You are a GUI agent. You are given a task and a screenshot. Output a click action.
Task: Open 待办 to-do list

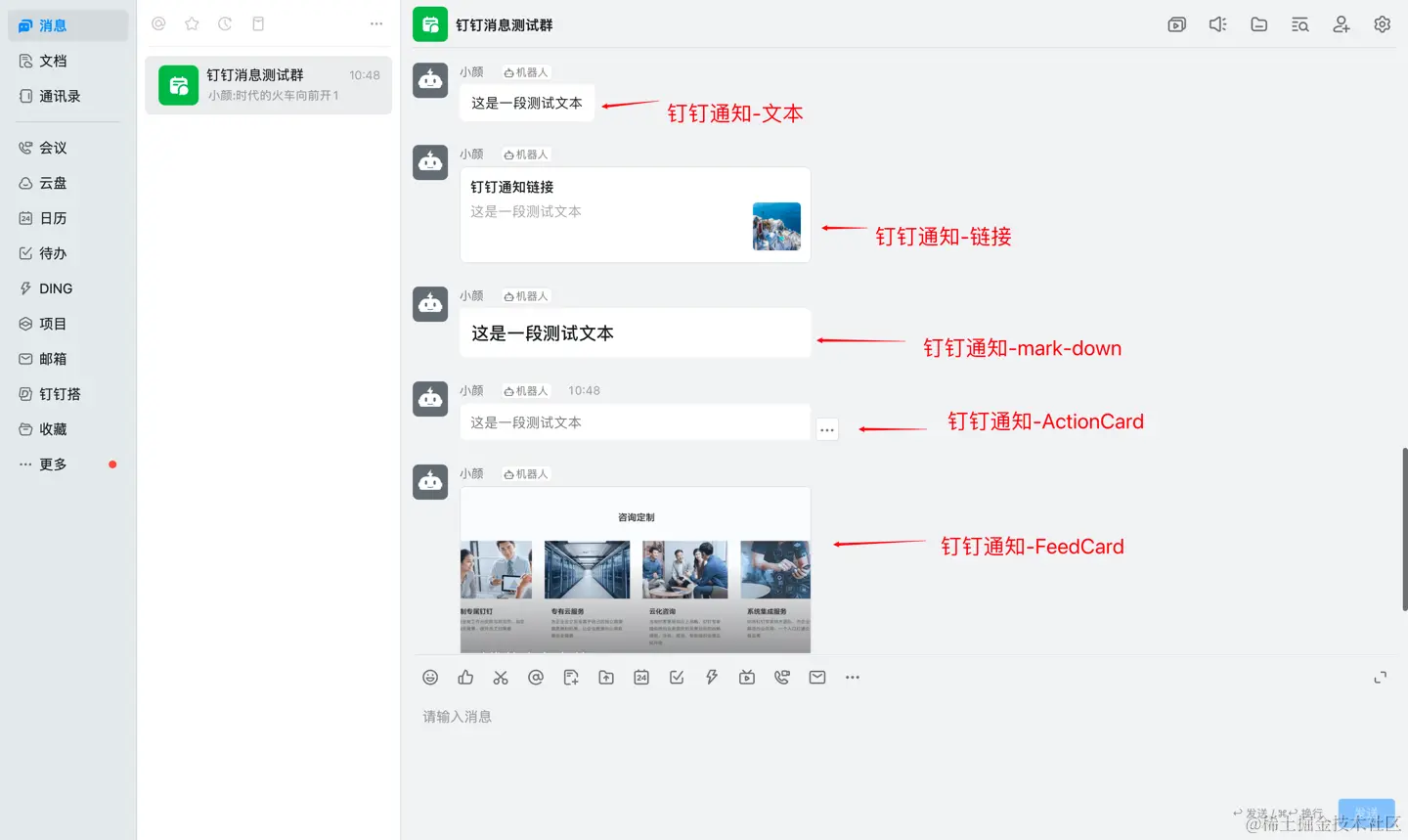pos(67,253)
